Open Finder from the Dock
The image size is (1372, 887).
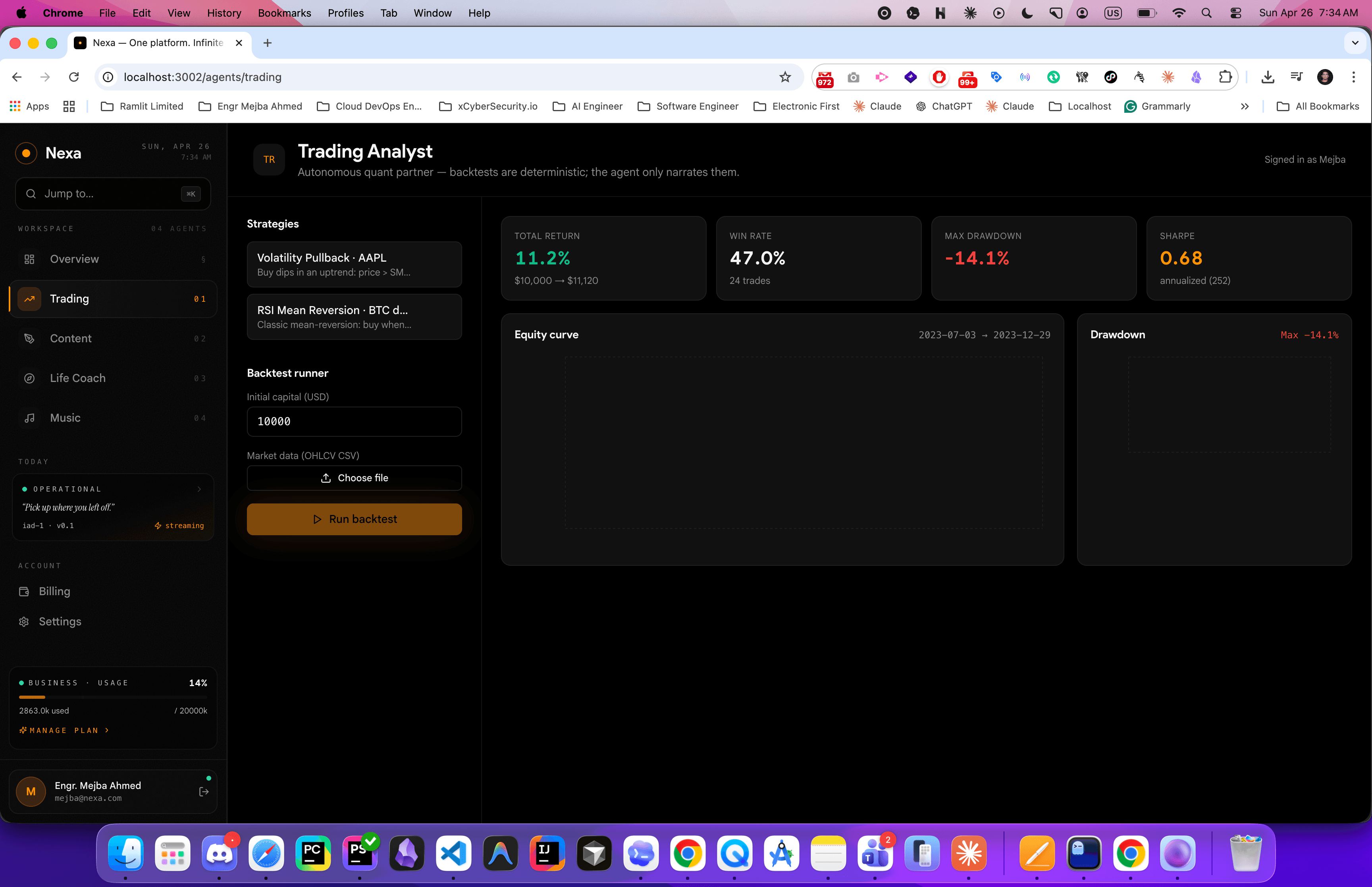[125, 854]
